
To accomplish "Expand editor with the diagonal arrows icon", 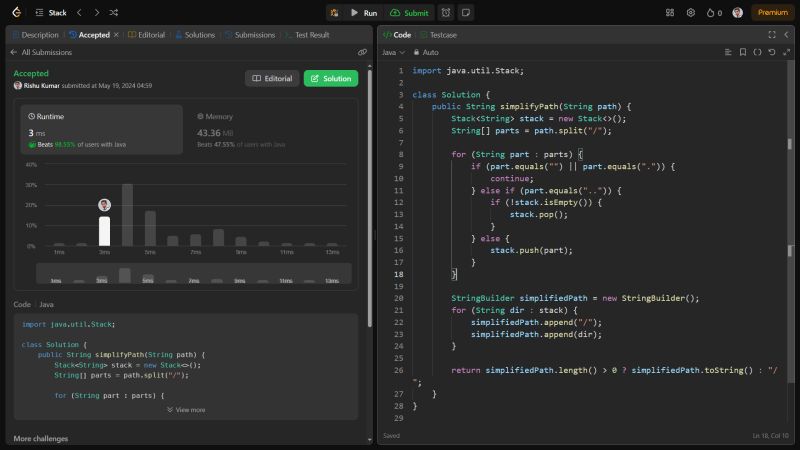I will tap(786, 52).
